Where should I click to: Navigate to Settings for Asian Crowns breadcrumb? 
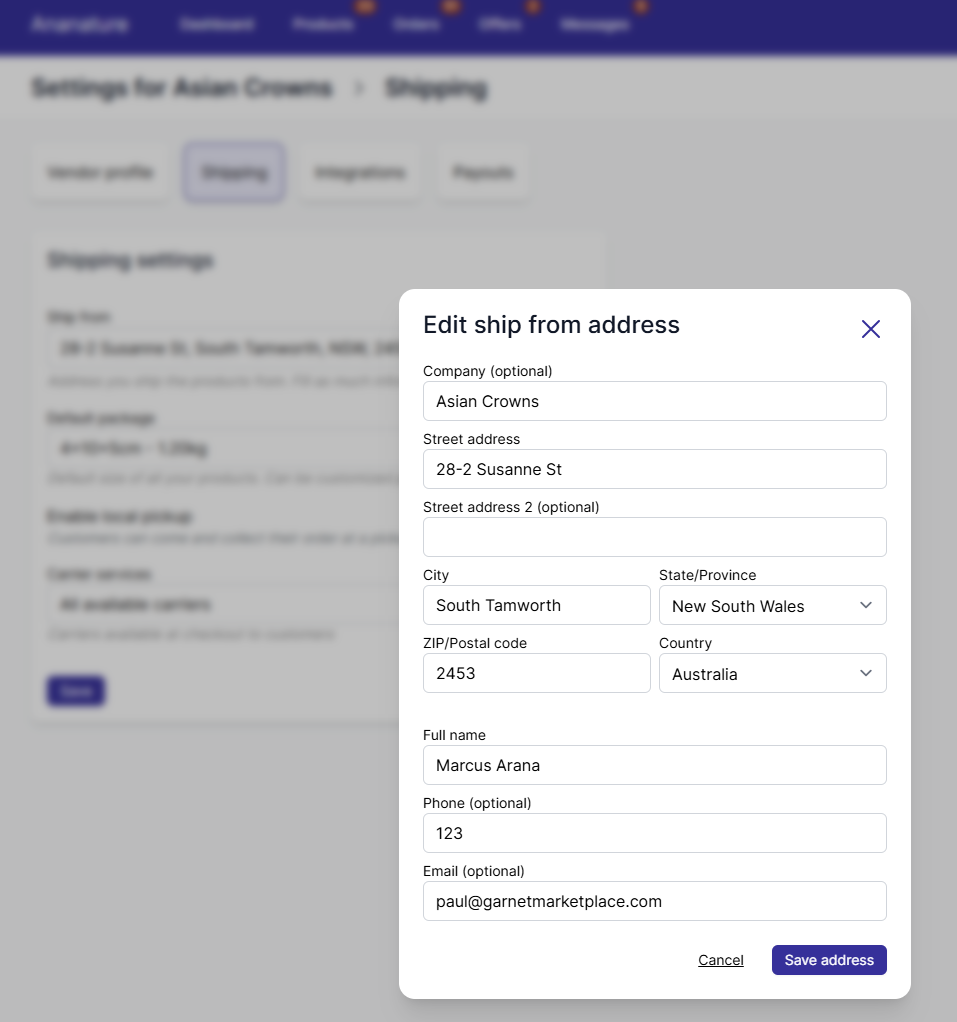coord(180,88)
